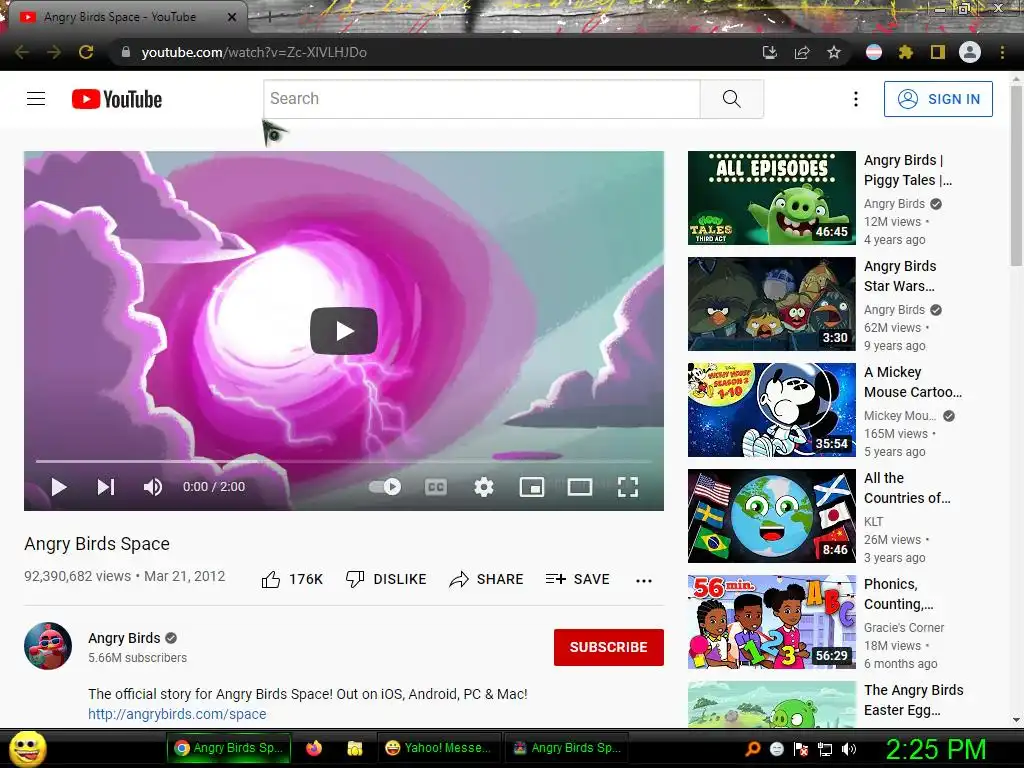This screenshot has height=768, width=1024.
Task: Bookmark this page with the star
Action: point(834,52)
